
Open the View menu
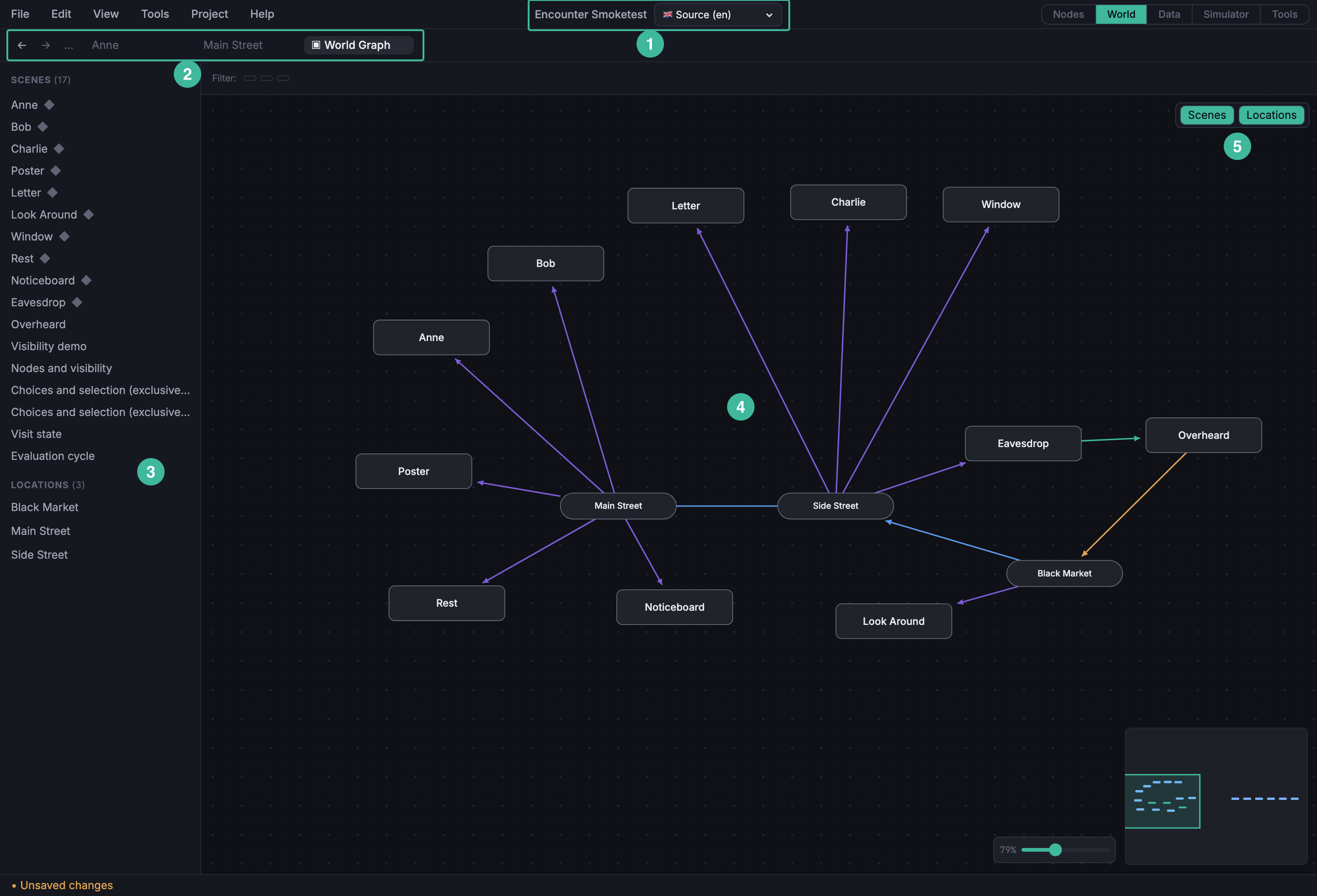click(x=106, y=14)
